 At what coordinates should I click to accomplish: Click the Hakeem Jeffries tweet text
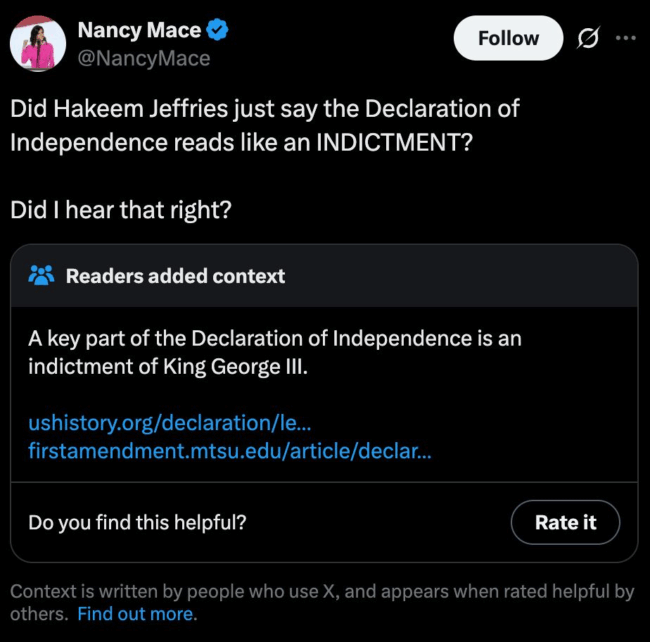pos(264,125)
